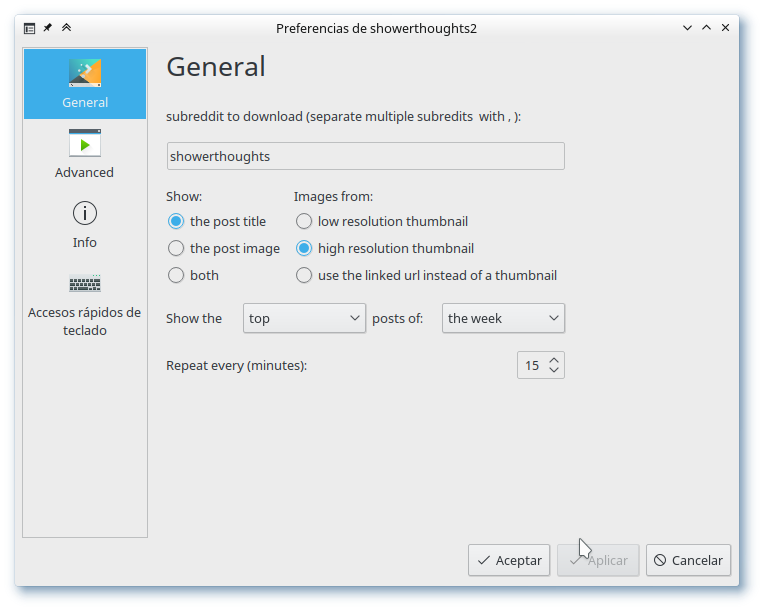
Task: Click the 'Images from:' label
Action: tap(333, 196)
